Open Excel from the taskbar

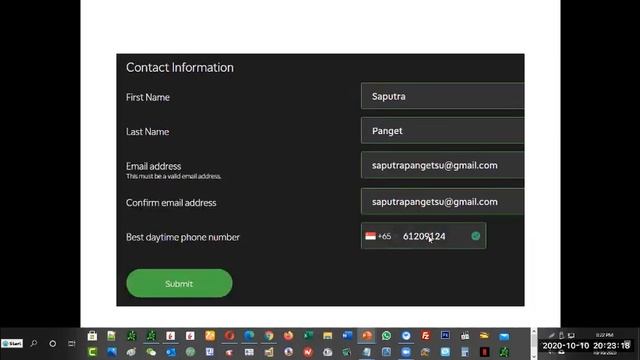308,336
